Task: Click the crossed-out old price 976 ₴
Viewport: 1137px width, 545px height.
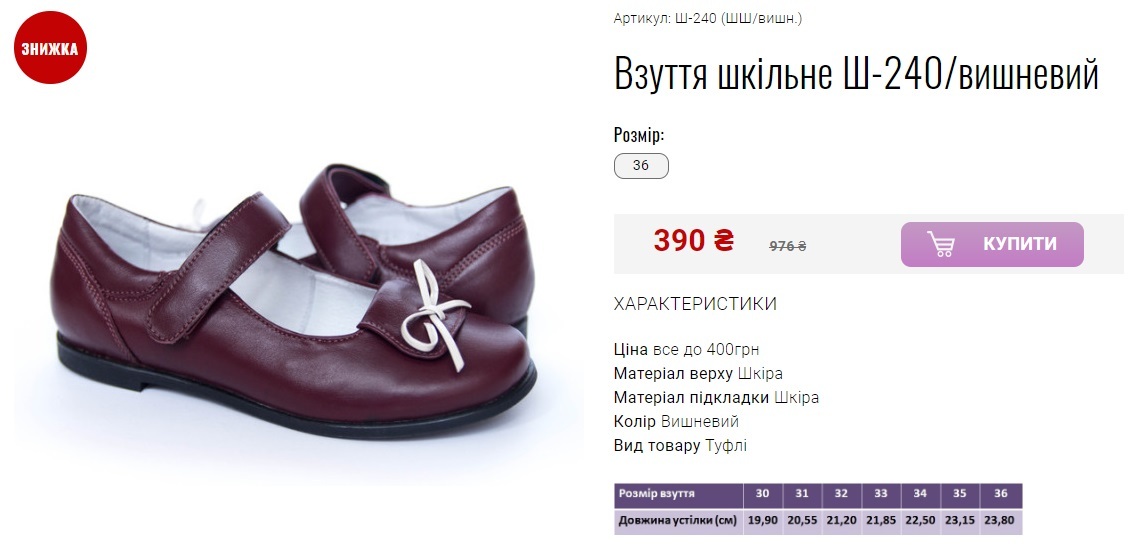Action: tap(787, 246)
